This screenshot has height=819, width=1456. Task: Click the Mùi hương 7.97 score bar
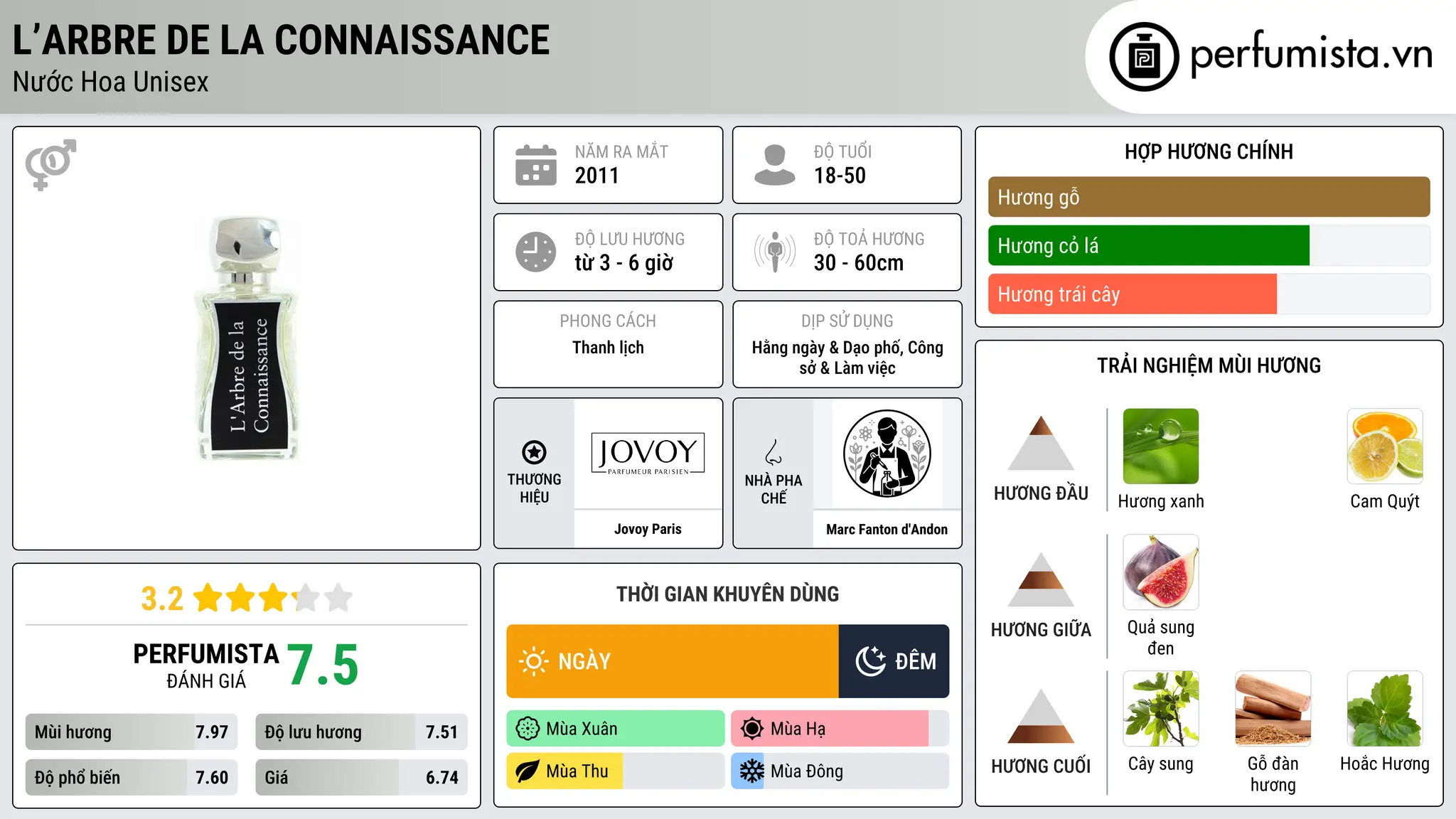[x=132, y=732]
